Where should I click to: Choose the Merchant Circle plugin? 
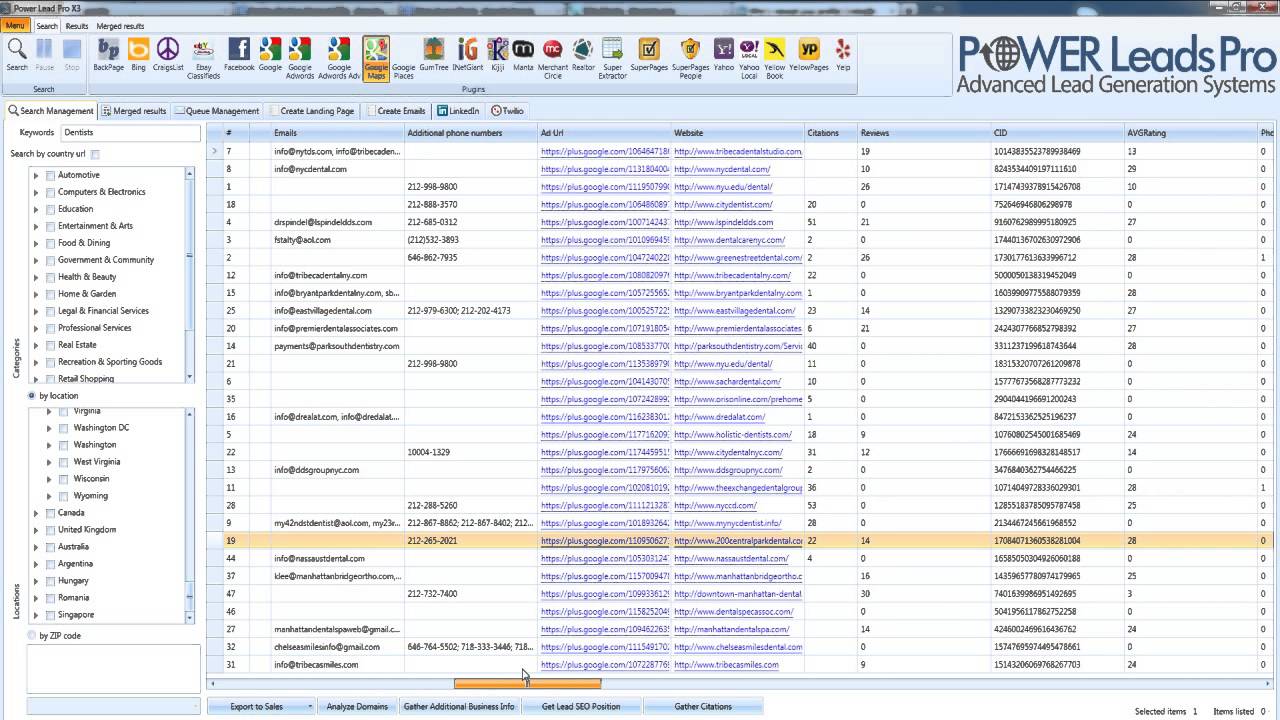(x=553, y=58)
